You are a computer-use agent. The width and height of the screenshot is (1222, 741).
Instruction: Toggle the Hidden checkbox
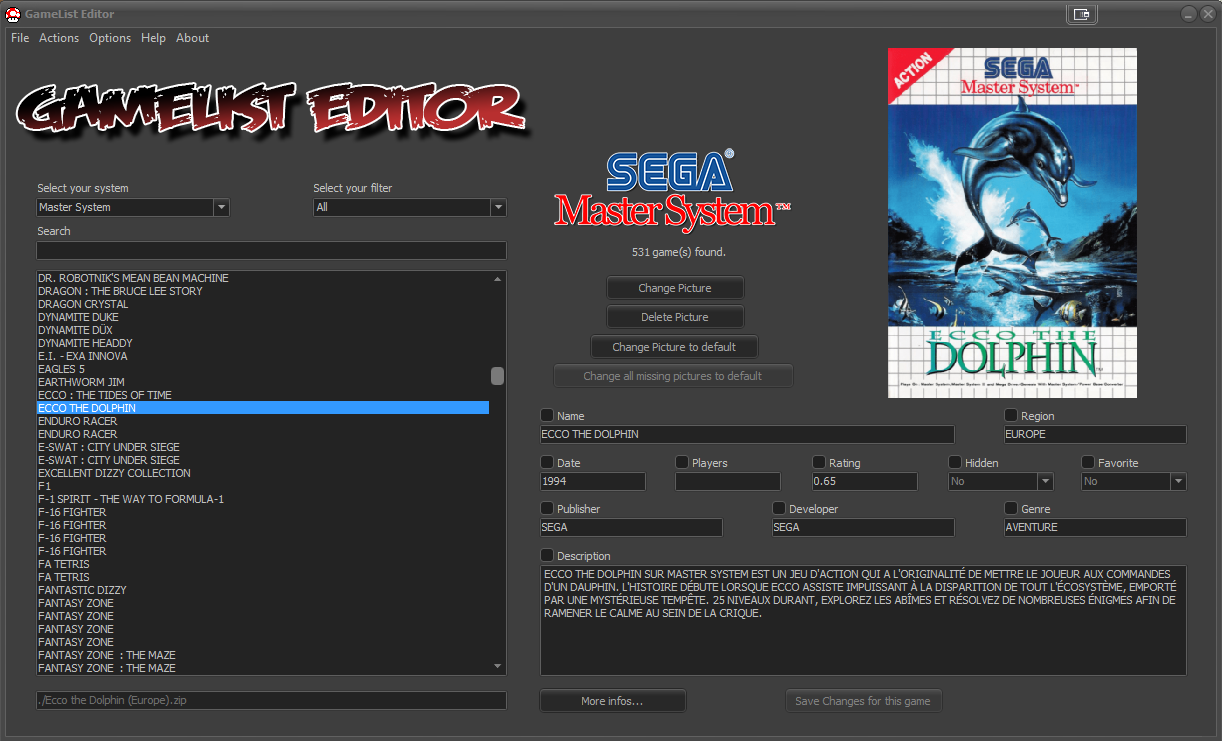(955, 462)
